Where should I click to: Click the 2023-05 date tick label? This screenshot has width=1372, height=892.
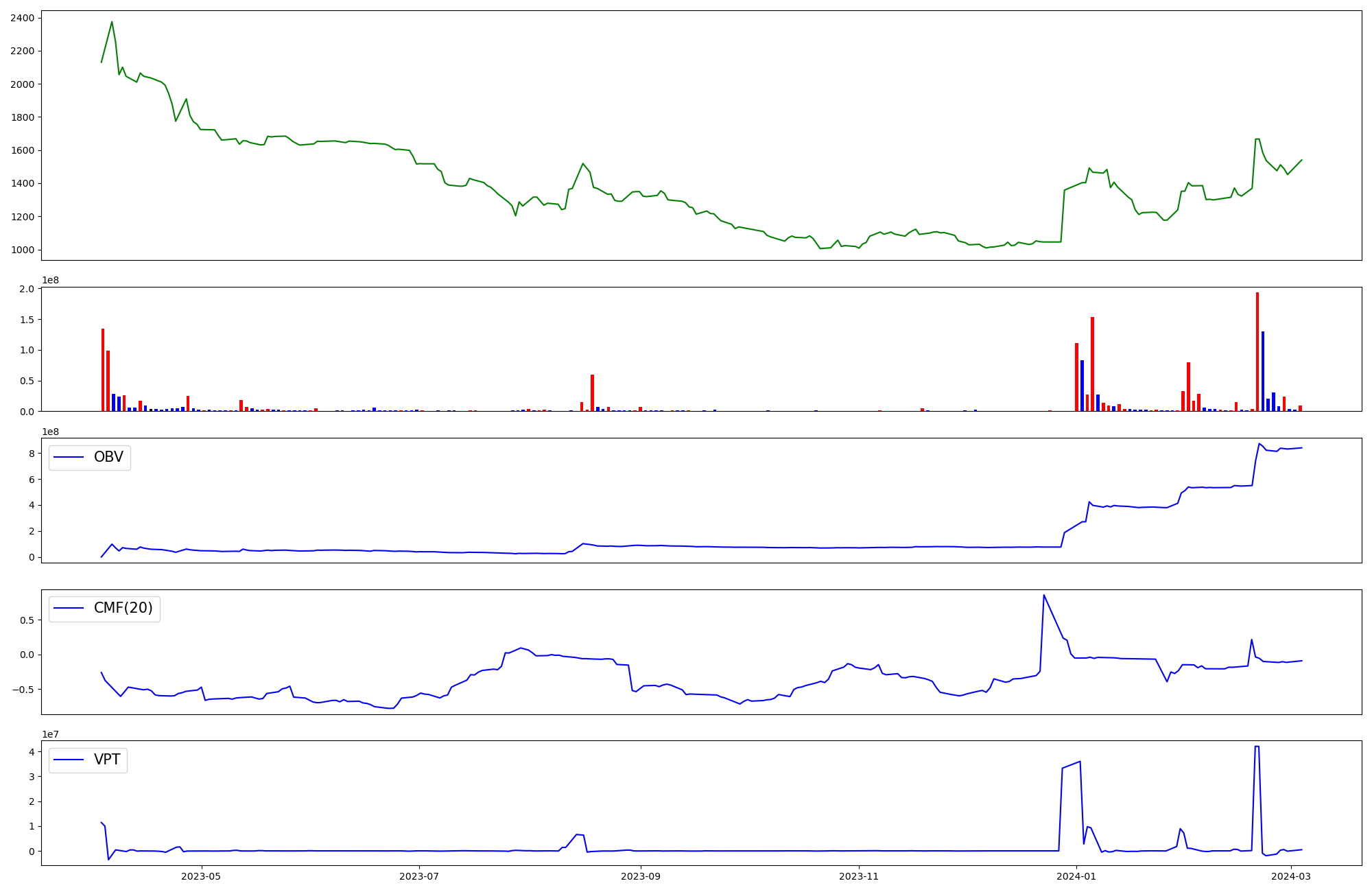click(x=201, y=876)
